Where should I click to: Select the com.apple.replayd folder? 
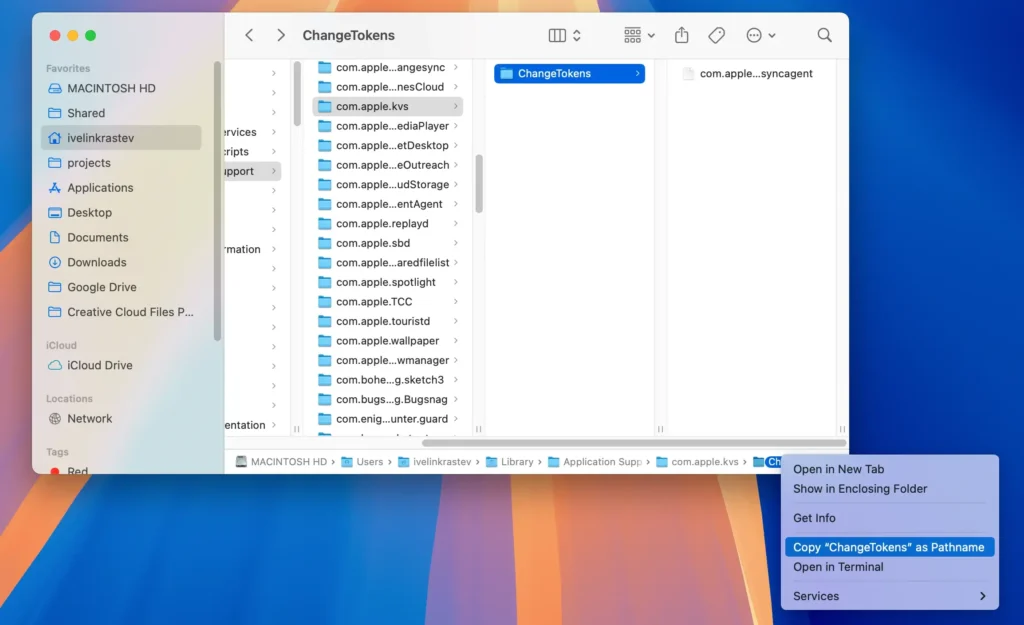point(388,223)
